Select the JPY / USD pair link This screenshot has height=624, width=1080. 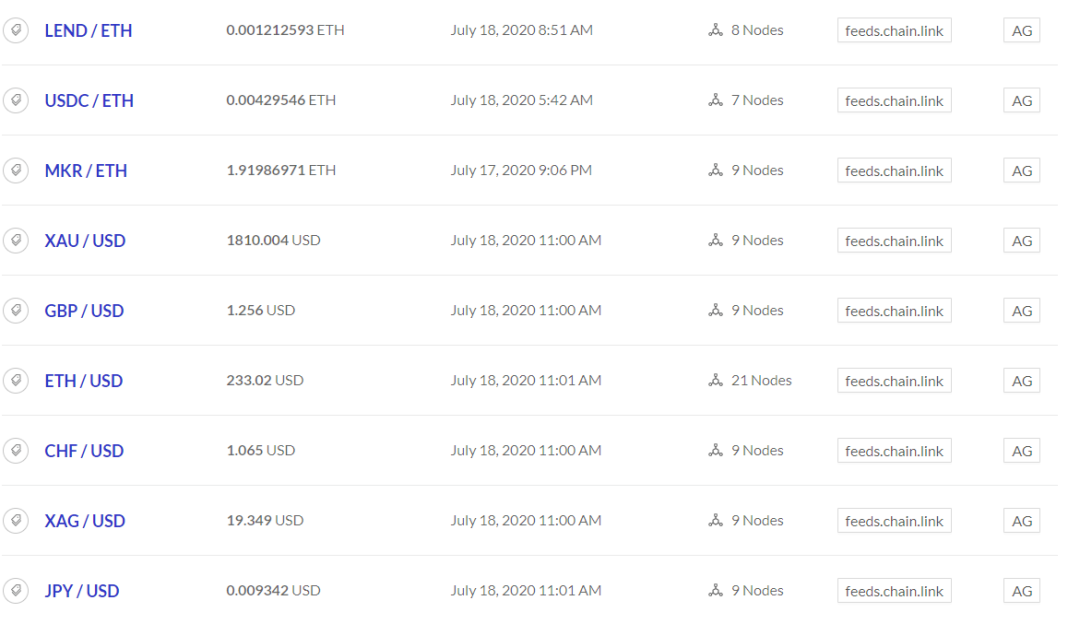pyautogui.click(x=82, y=591)
